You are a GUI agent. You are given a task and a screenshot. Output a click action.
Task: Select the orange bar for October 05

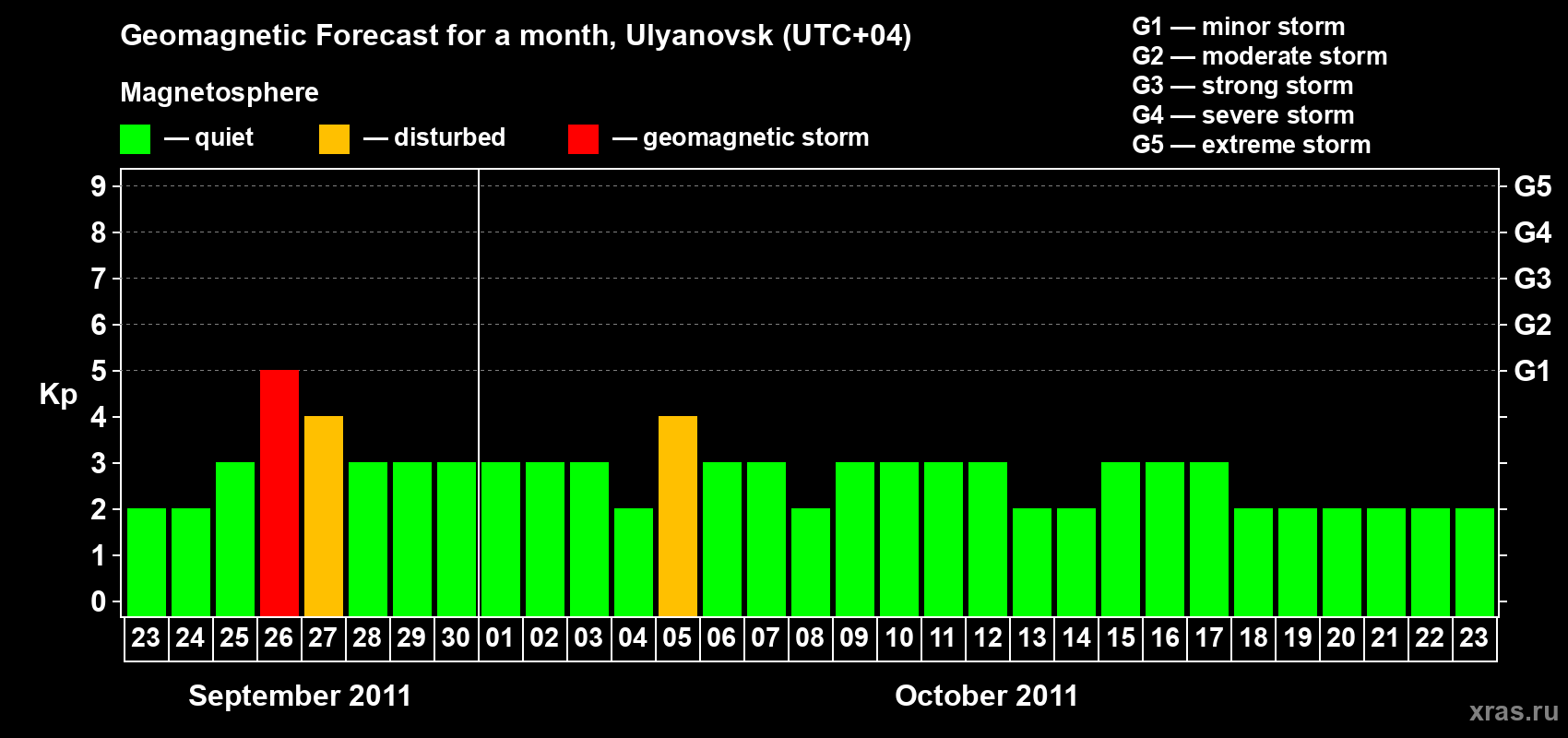click(x=678, y=516)
